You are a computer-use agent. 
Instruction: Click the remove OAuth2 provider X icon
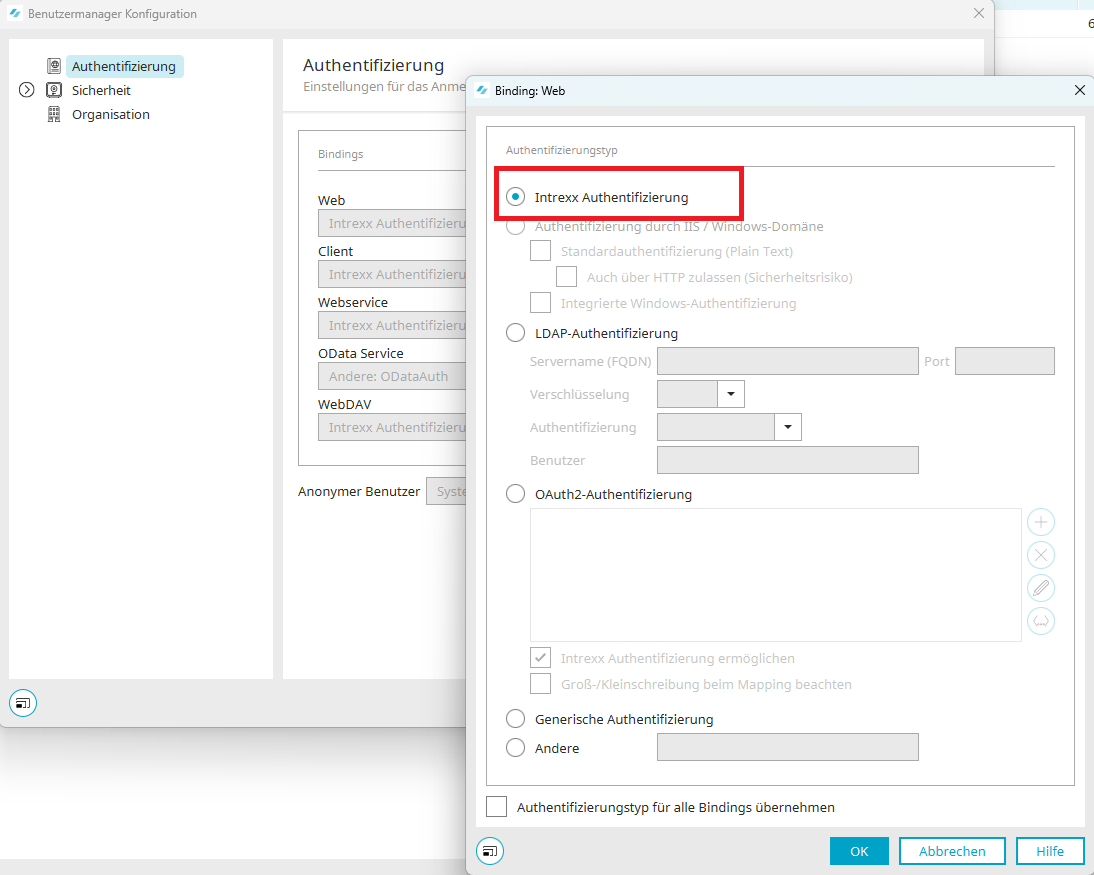coord(1041,555)
